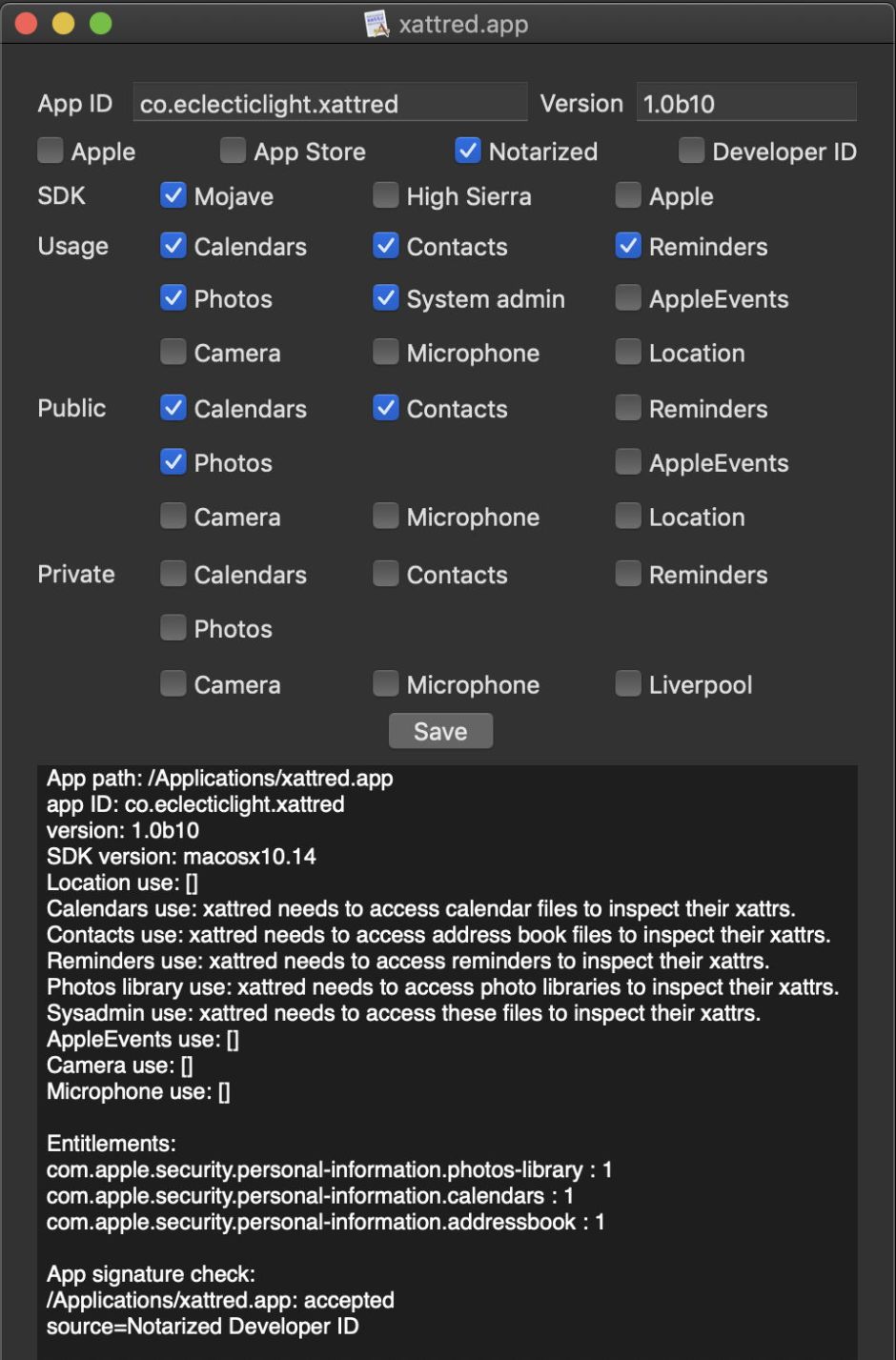Uncheck the Mojave SDK checkbox
896x1360 pixels.
tap(173, 195)
